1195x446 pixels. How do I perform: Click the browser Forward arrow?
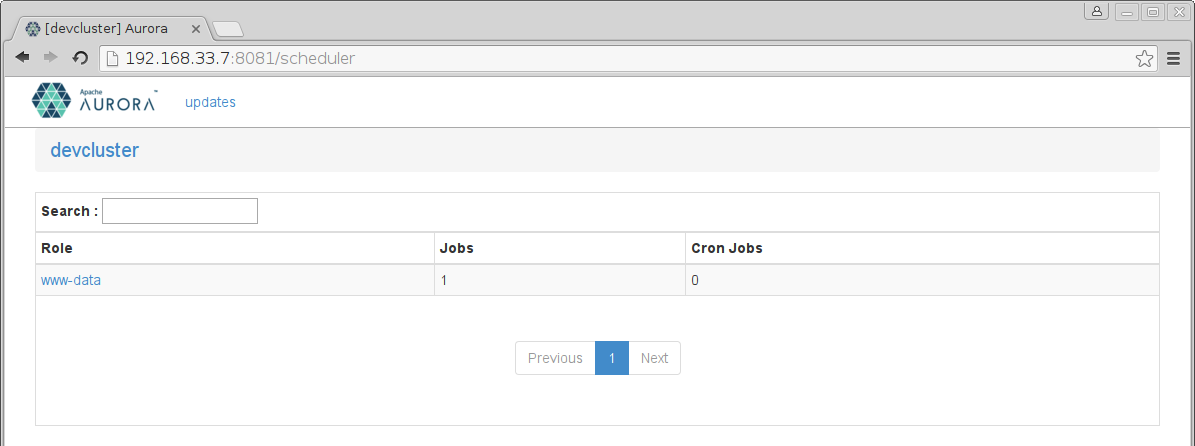50,59
